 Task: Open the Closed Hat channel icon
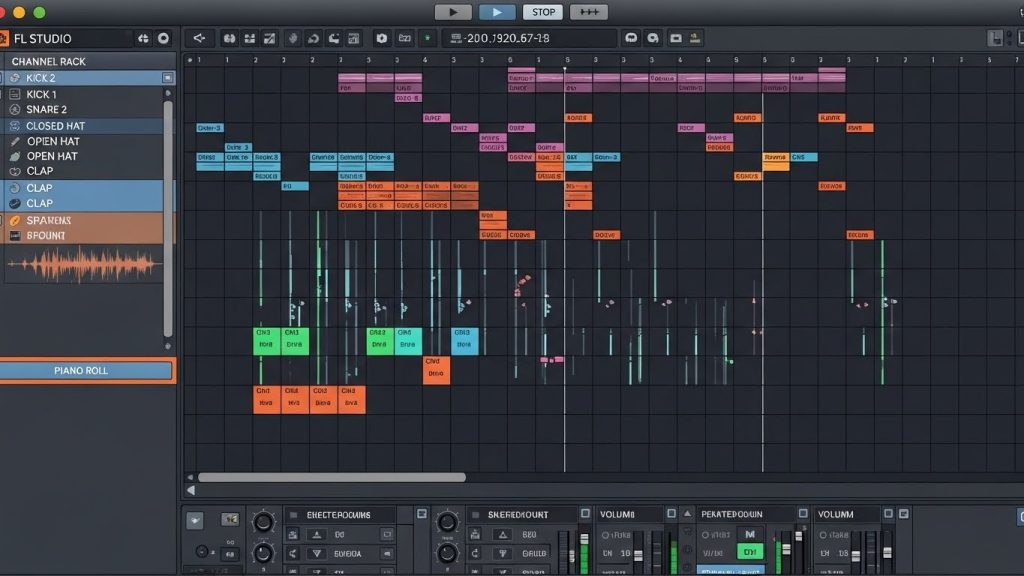point(14,126)
